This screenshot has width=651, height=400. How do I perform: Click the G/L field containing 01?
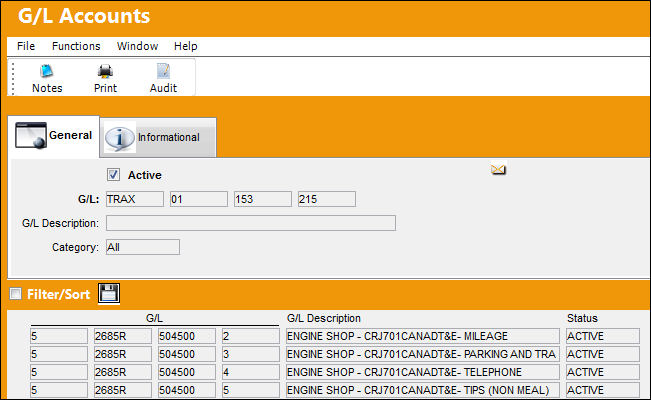(199, 199)
